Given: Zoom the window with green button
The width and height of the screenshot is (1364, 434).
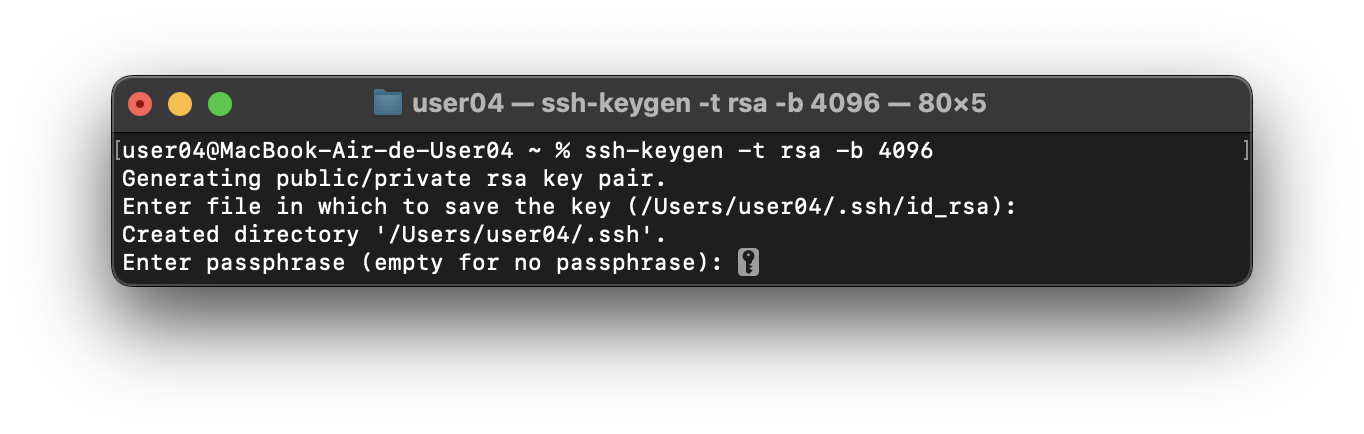Looking at the screenshot, I should point(220,104).
